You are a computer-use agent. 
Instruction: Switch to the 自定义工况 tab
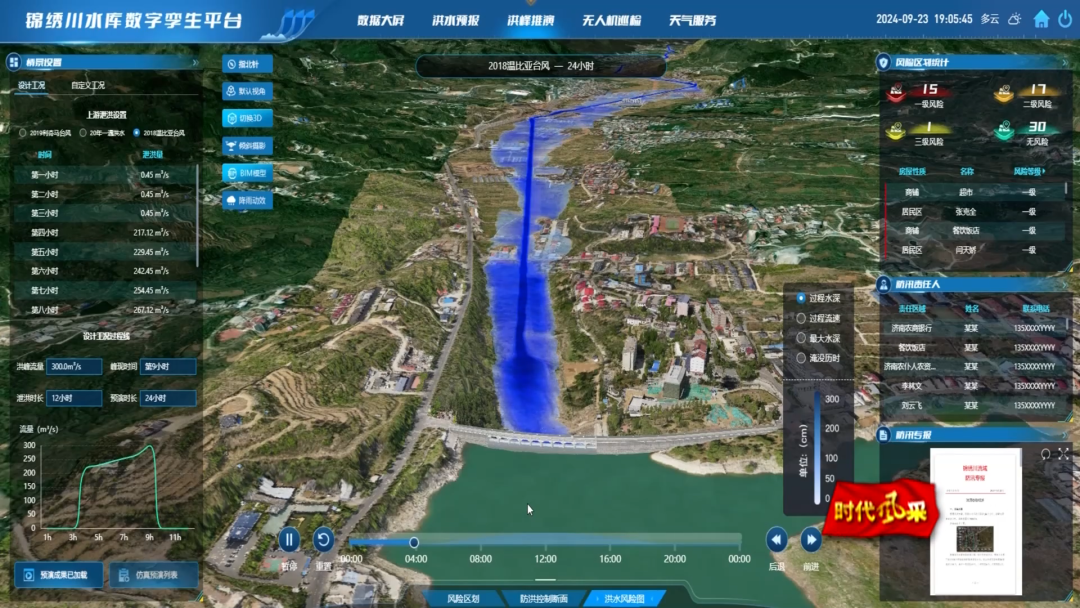[x=87, y=86]
